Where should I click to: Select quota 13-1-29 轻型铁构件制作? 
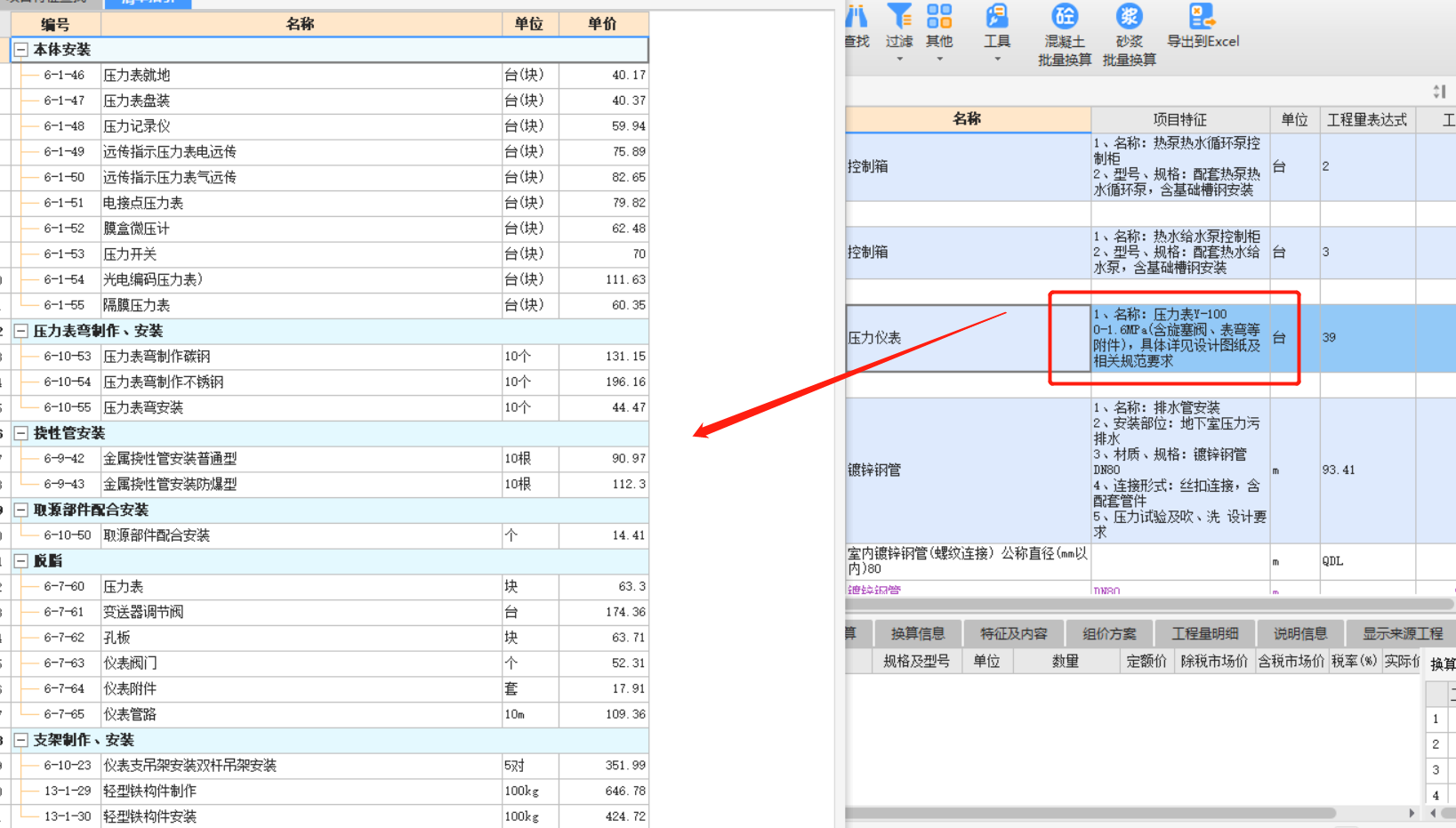[x=329, y=792]
